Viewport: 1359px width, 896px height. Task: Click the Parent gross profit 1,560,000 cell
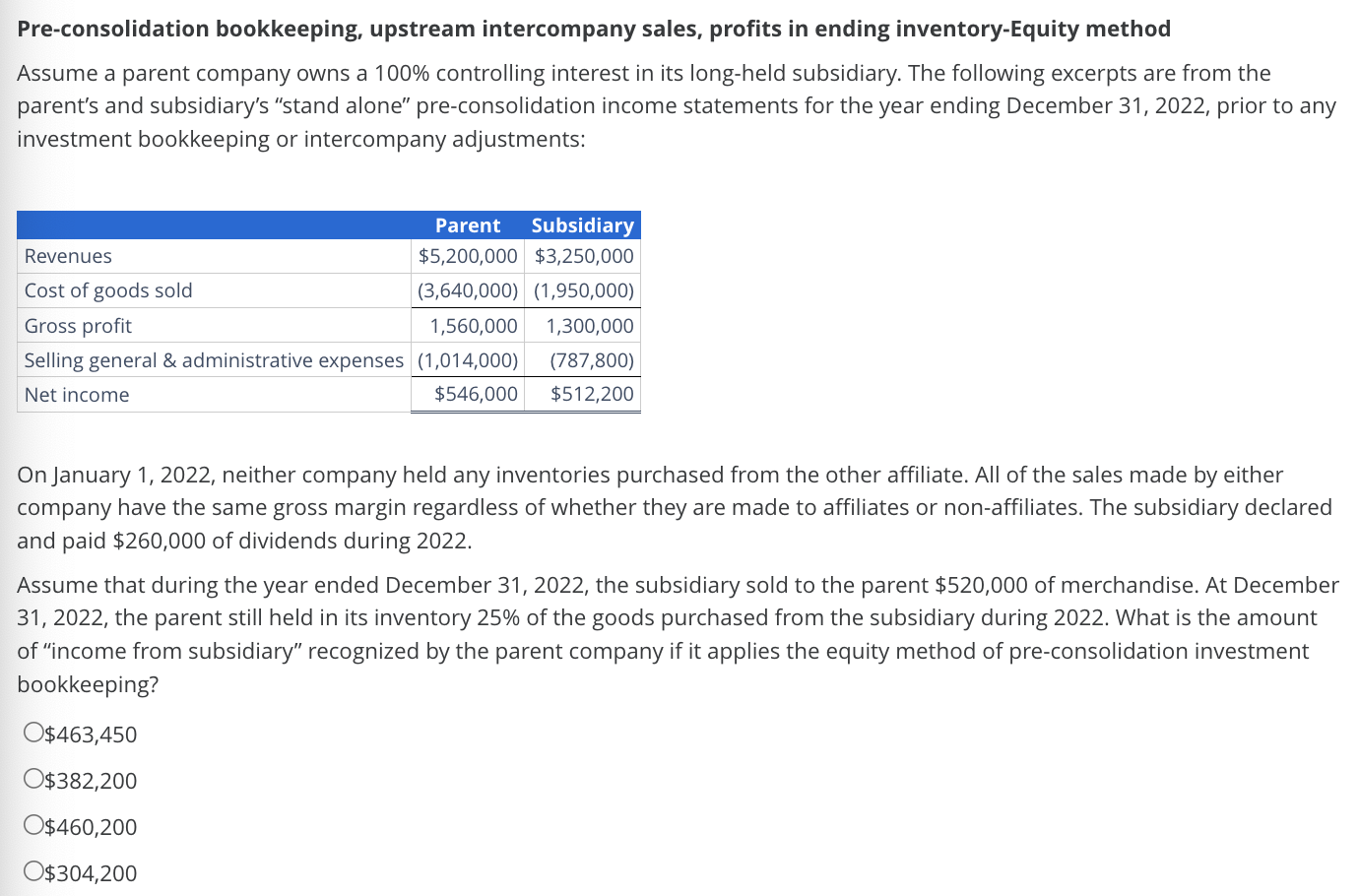[473, 326]
